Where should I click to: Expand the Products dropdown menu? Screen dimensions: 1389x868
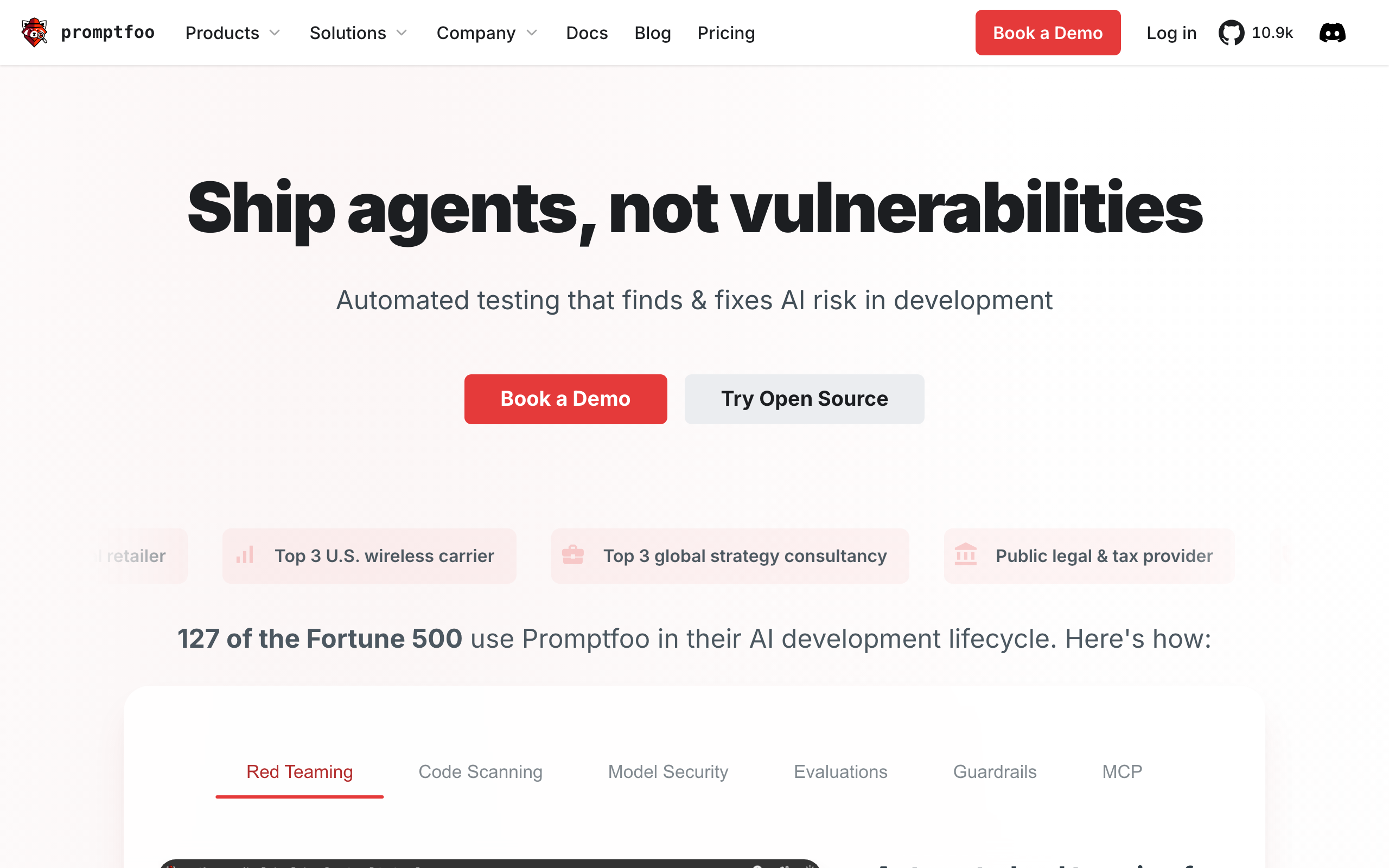click(x=232, y=33)
